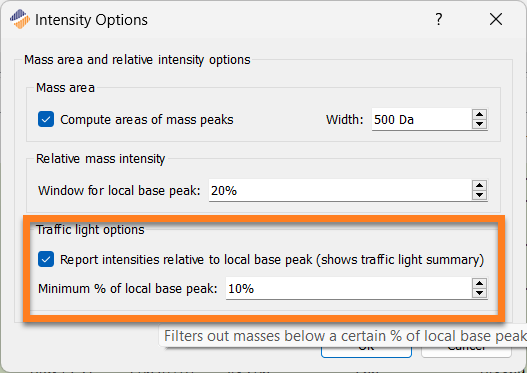Uncheck Compute areas of mass peaks
Image resolution: width=527 pixels, height=373 pixels.
tap(46, 119)
